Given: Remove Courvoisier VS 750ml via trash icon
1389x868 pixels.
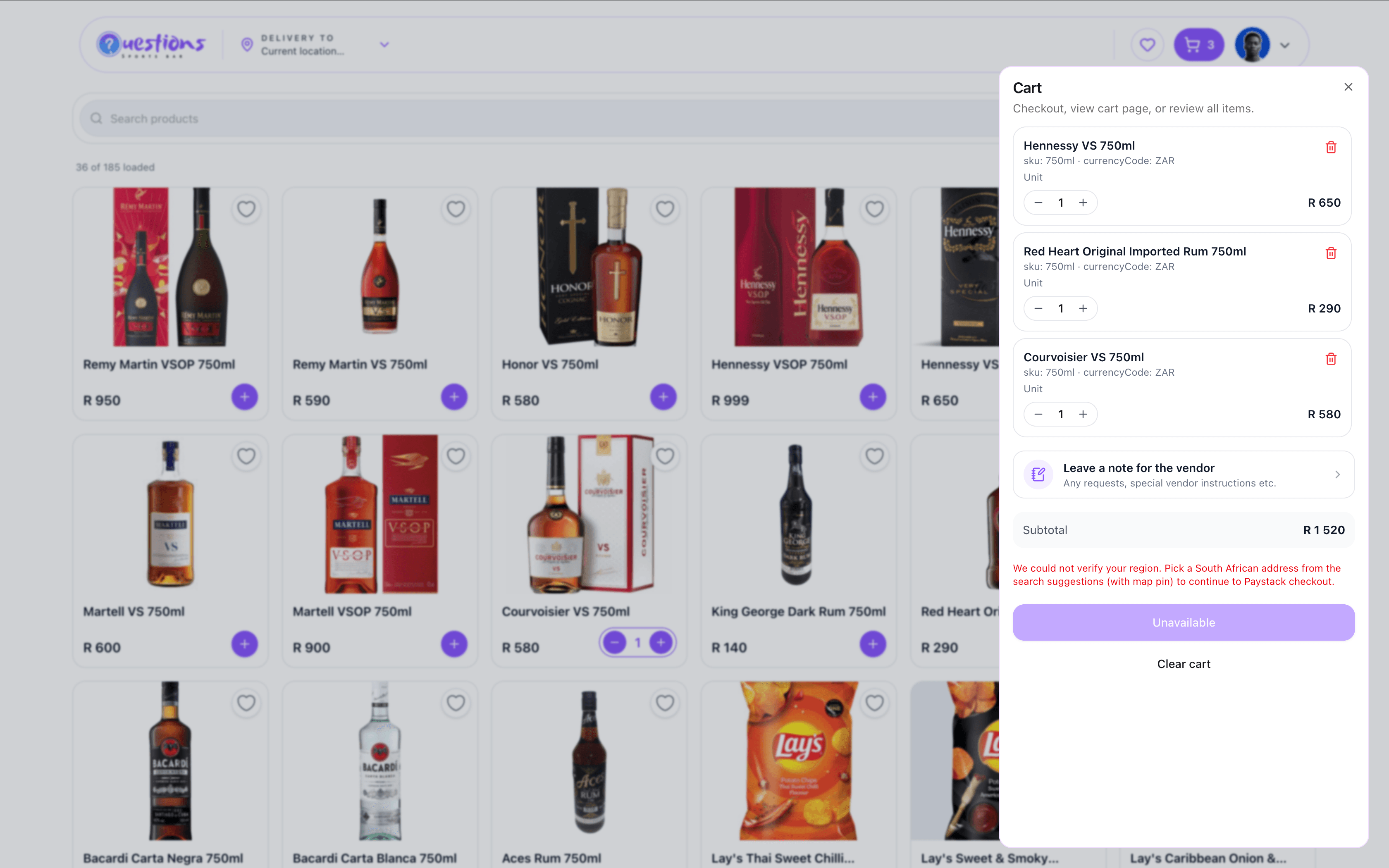Looking at the screenshot, I should point(1331,359).
